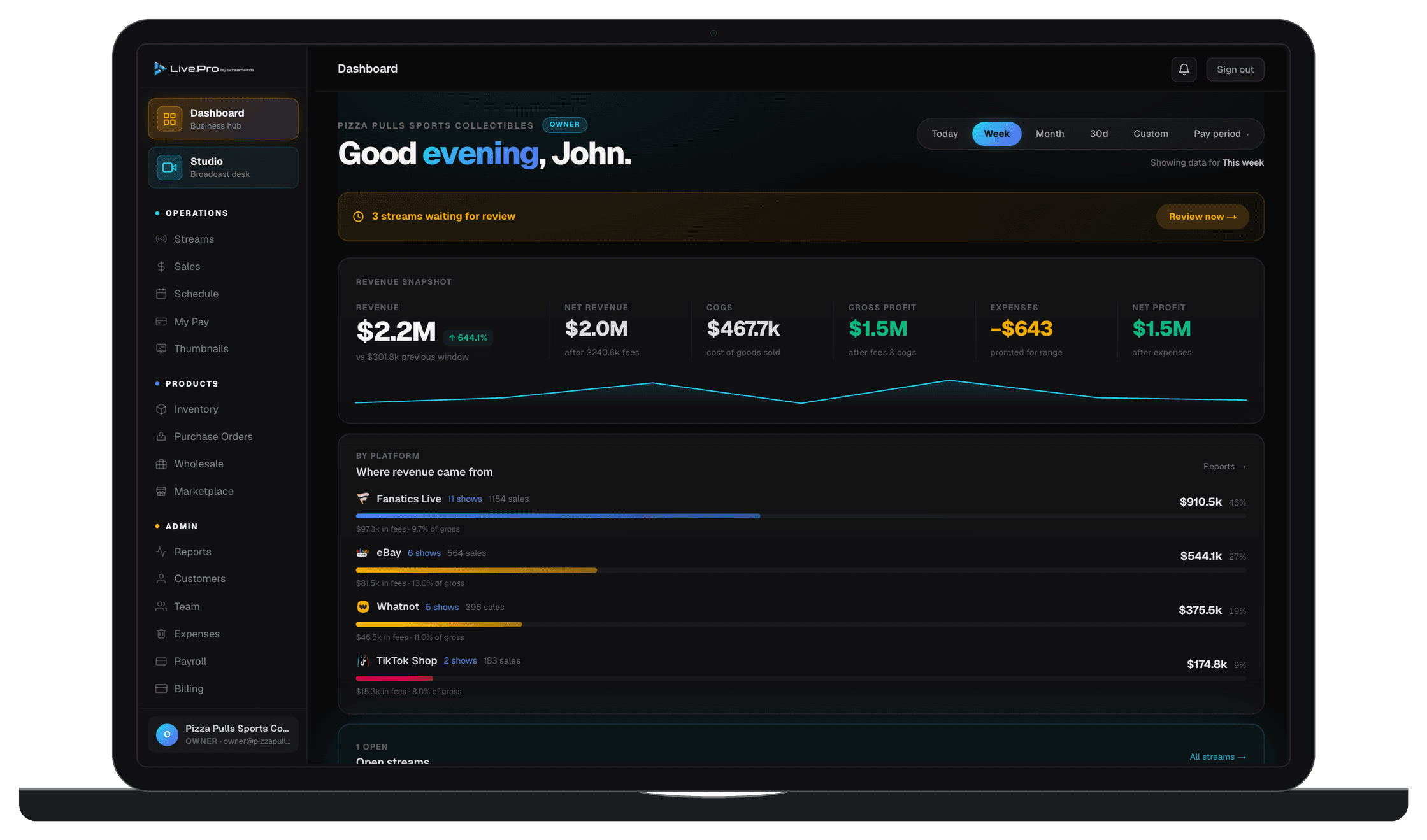Select the 30d range
Image resolution: width=1427 pixels, height=840 pixels.
point(1099,134)
